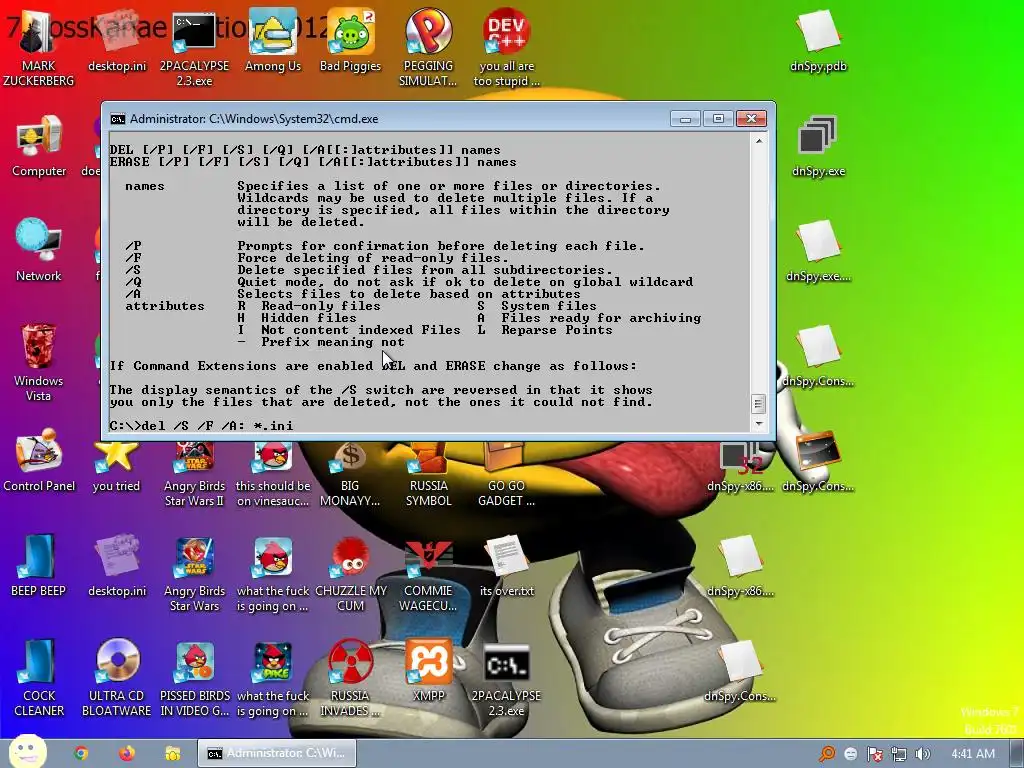Screen dimensions: 1024x768
Task: Click the line starting 'ERASE [/P] [/F]'
Action: pyautogui.click(x=313, y=162)
